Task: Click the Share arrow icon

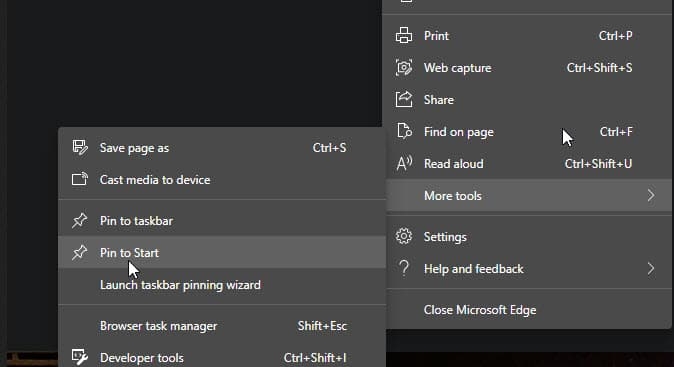Action: pyautogui.click(x=404, y=99)
